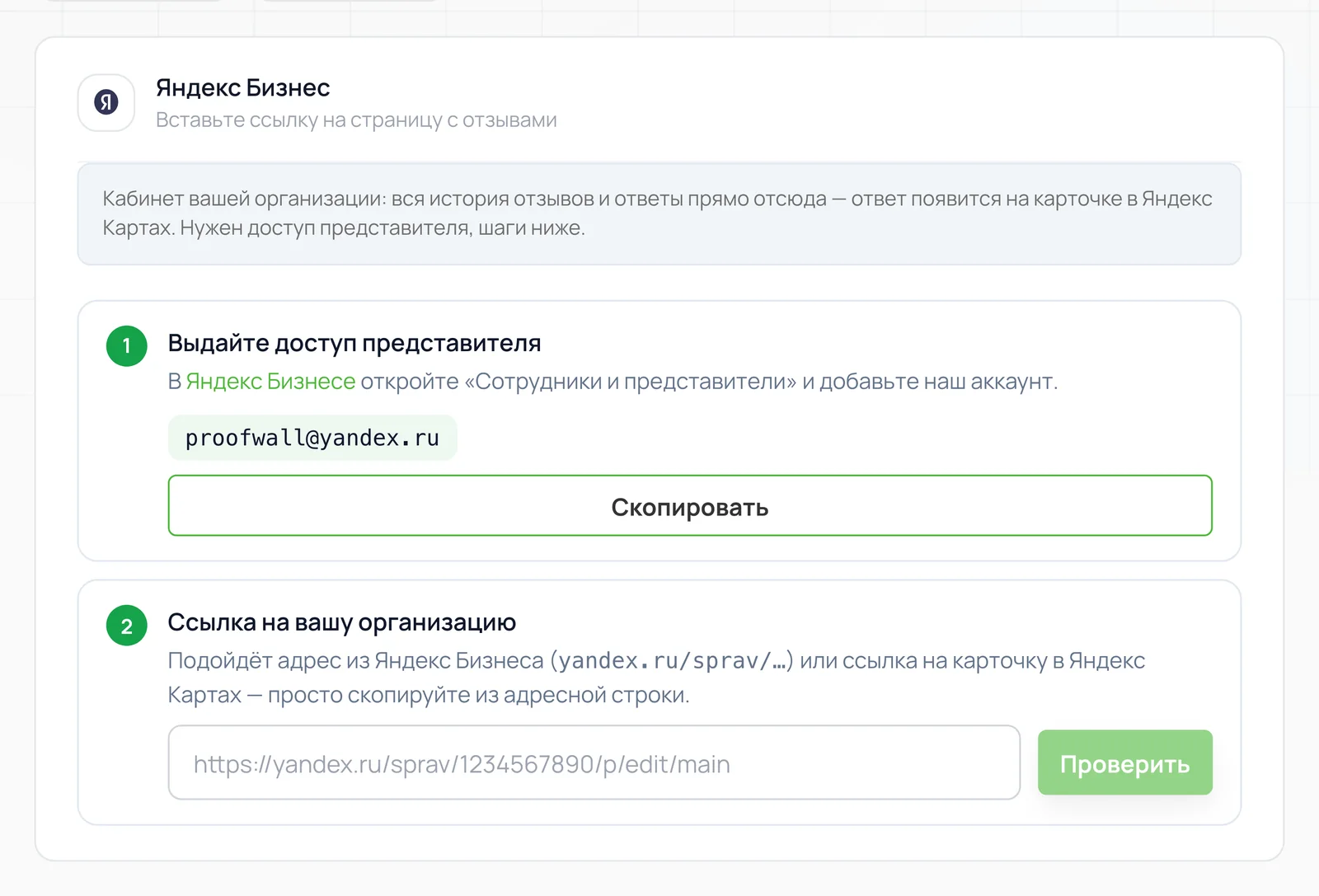The height and width of the screenshot is (896, 1319).
Task: Click the Яндекс Бизнес header title
Action: (x=243, y=87)
